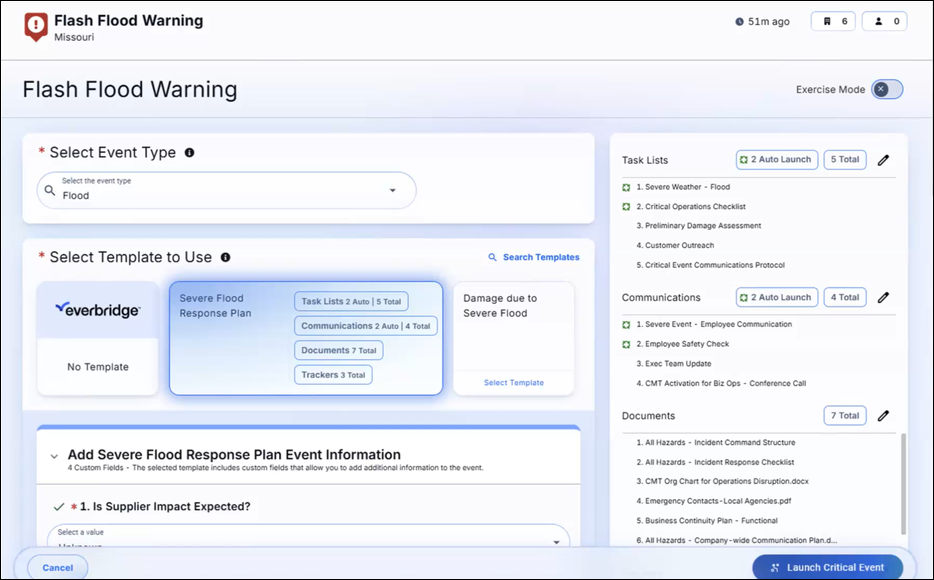Click info icon next to Select Template to Use
The width and height of the screenshot is (934, 580).
pos(225,257)
